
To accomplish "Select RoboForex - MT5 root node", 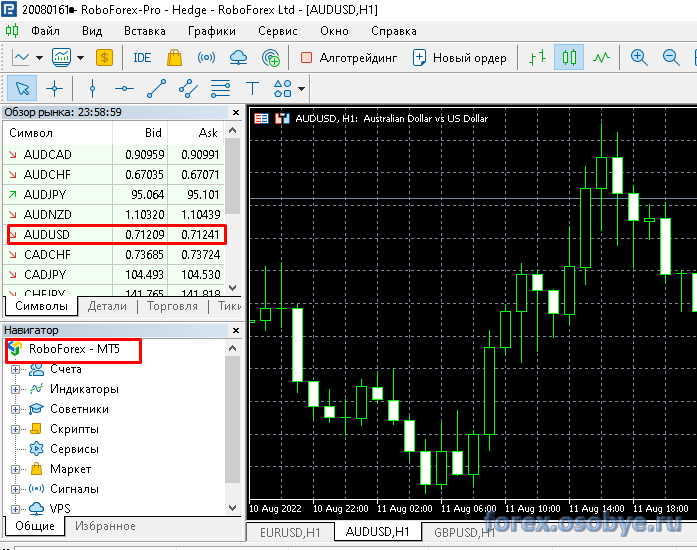I will point(64,349).
